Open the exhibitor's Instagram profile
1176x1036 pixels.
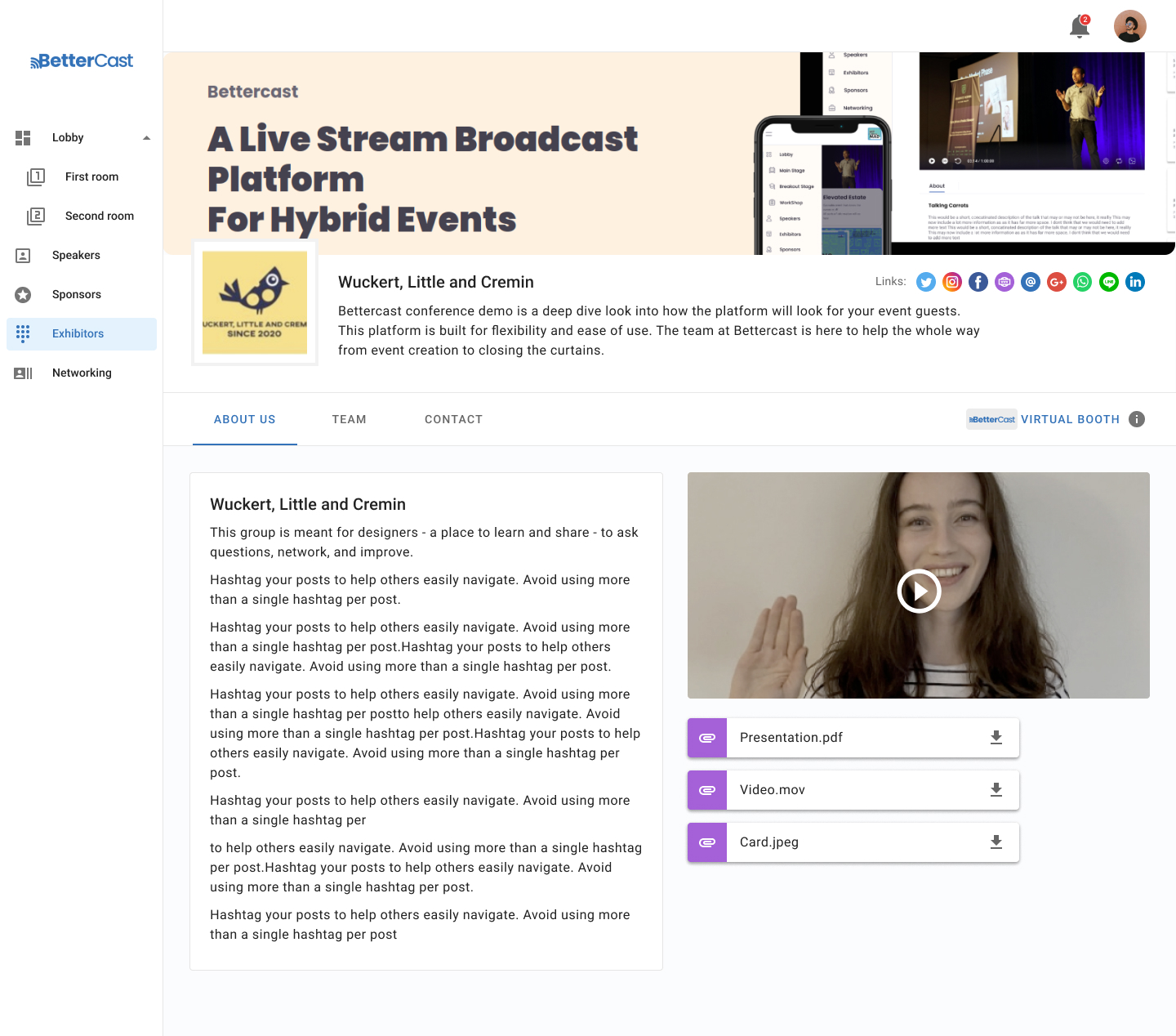coord(951,282)
